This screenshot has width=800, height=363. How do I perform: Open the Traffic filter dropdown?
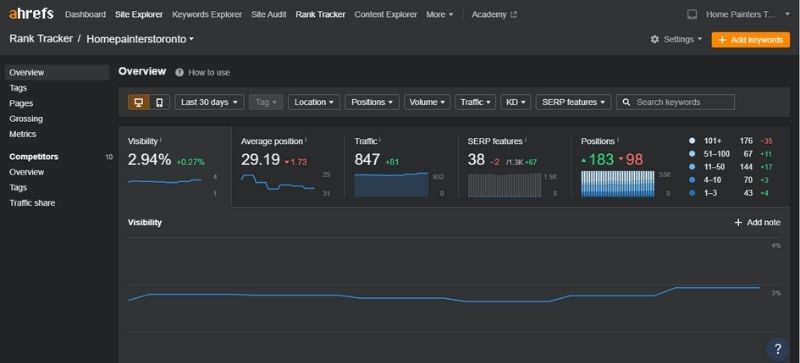tap(475, 102)
